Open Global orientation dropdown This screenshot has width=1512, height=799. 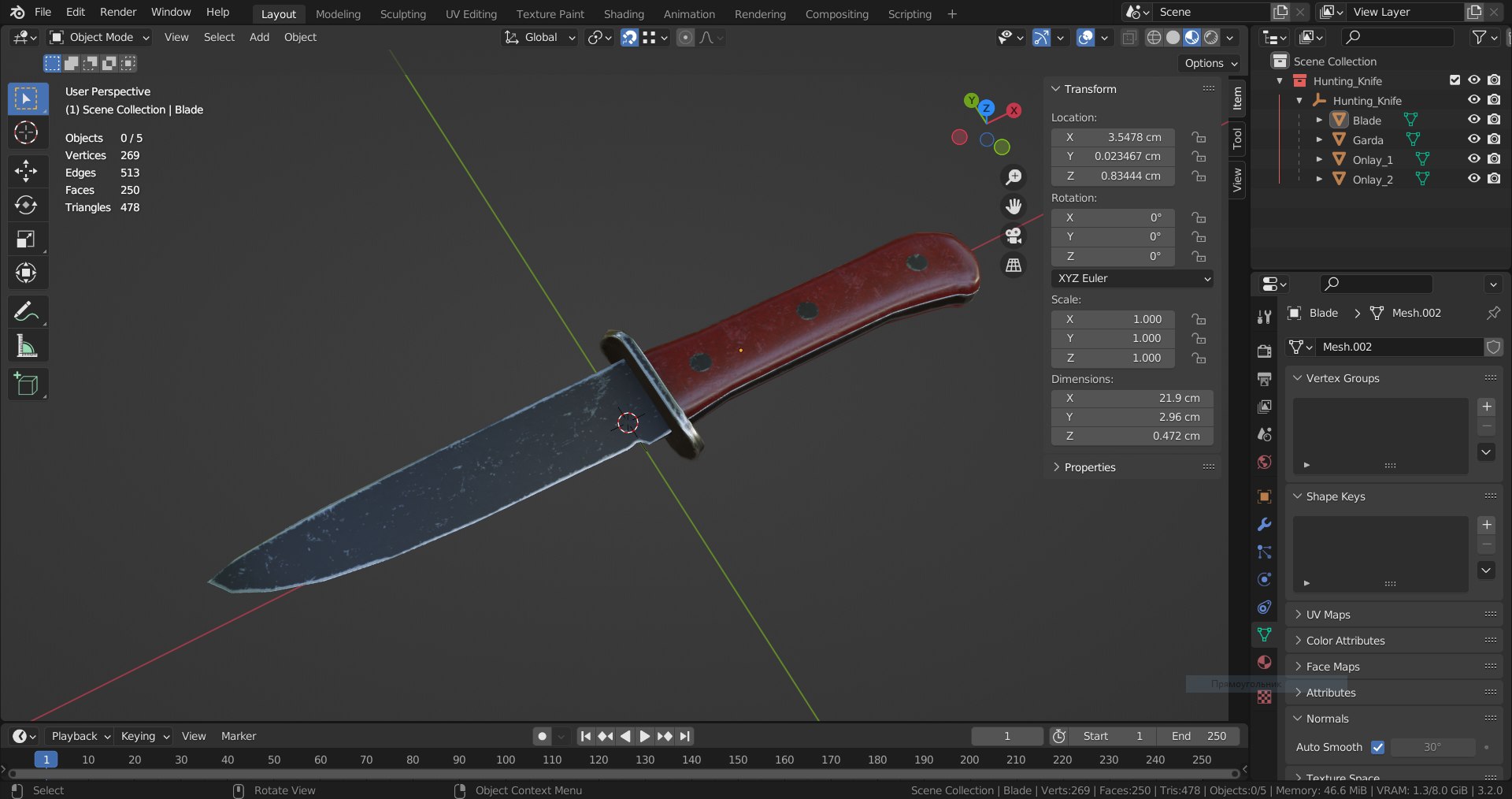tap(540, 37)
